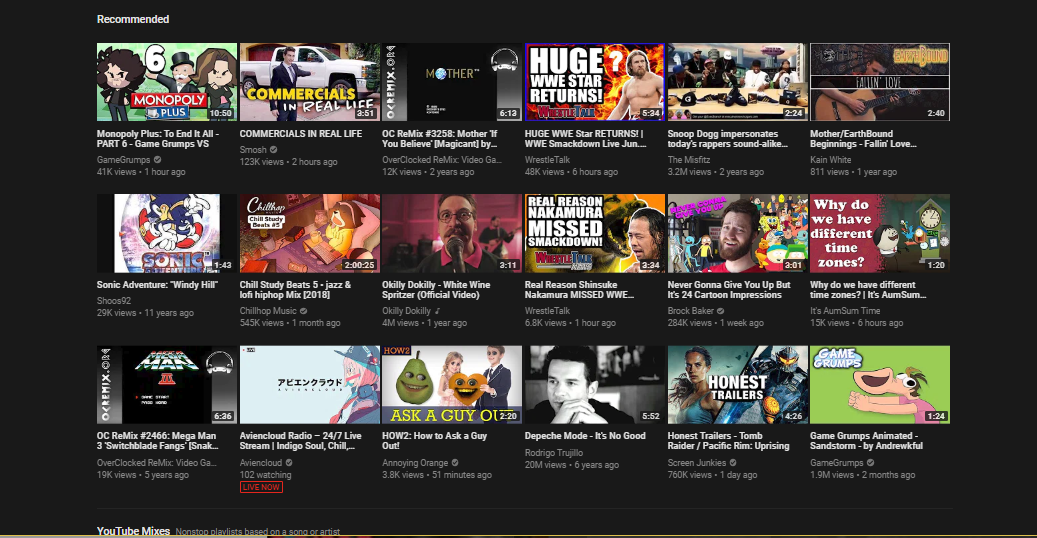
Task: Open the Ask A Guy Out thumbnail
Action: pos(452,384)
